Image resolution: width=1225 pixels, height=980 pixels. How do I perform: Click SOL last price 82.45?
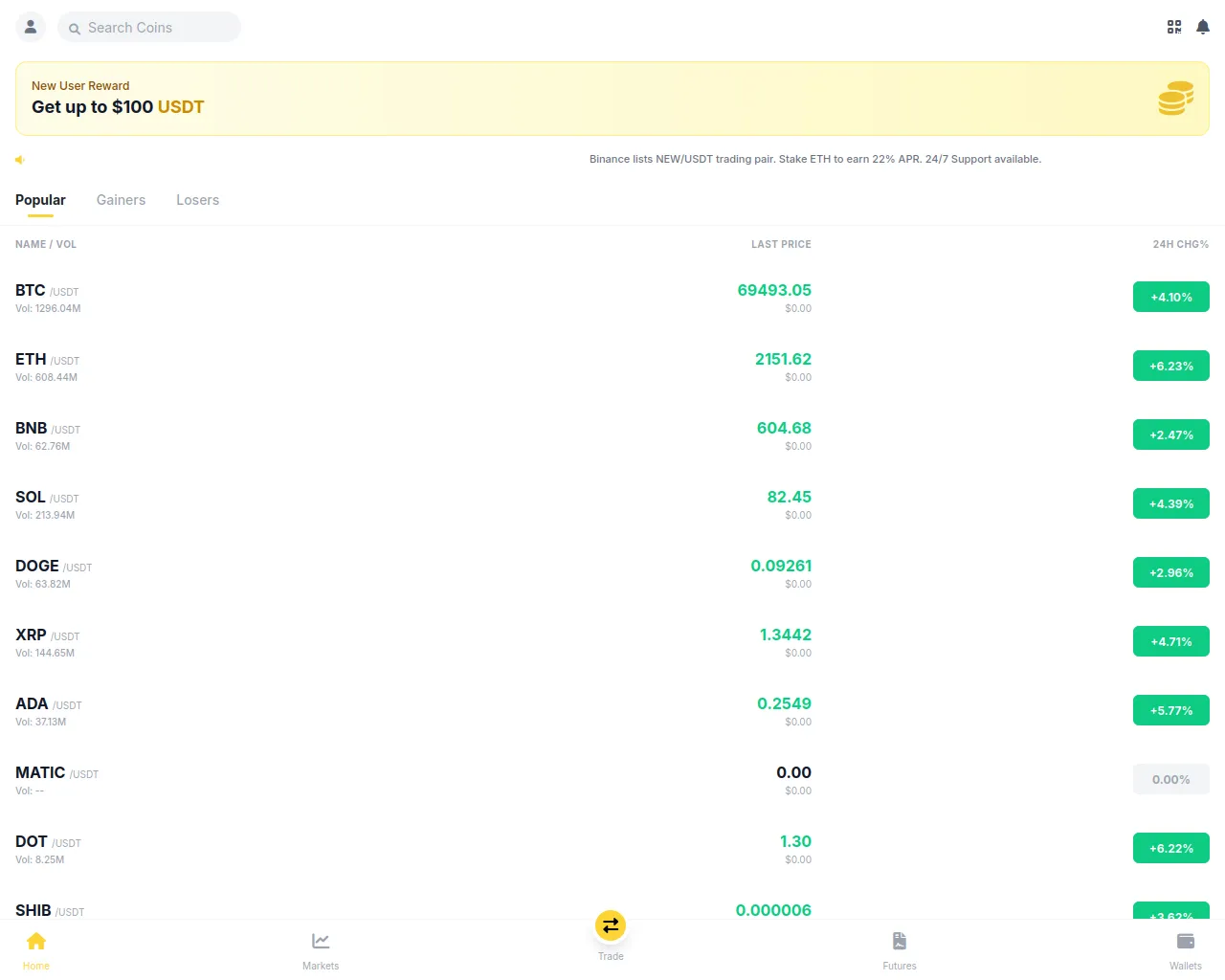pyautogui.click(x=790, y=497)
